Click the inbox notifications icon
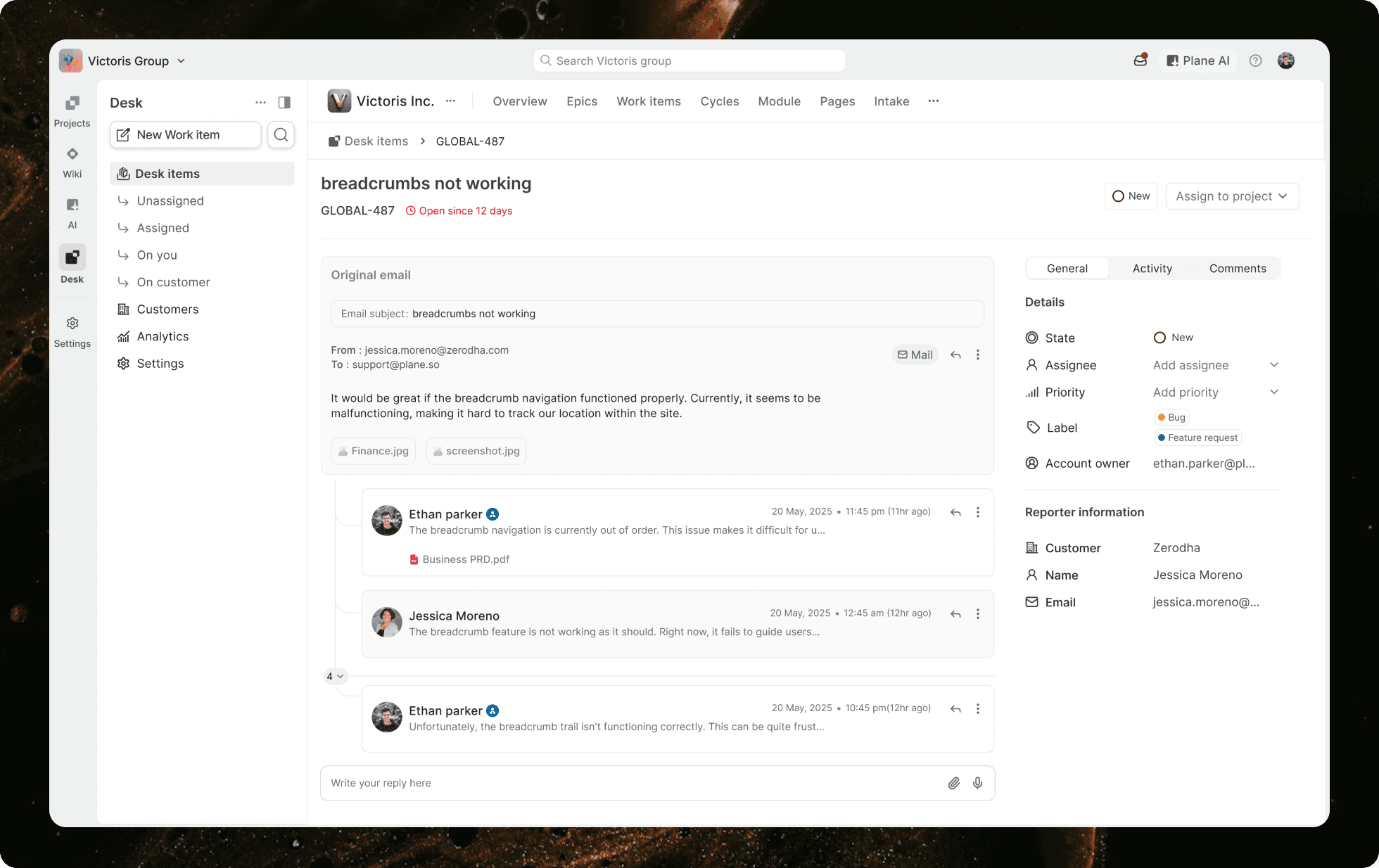1379x868 pixels. click(1140, 60)
